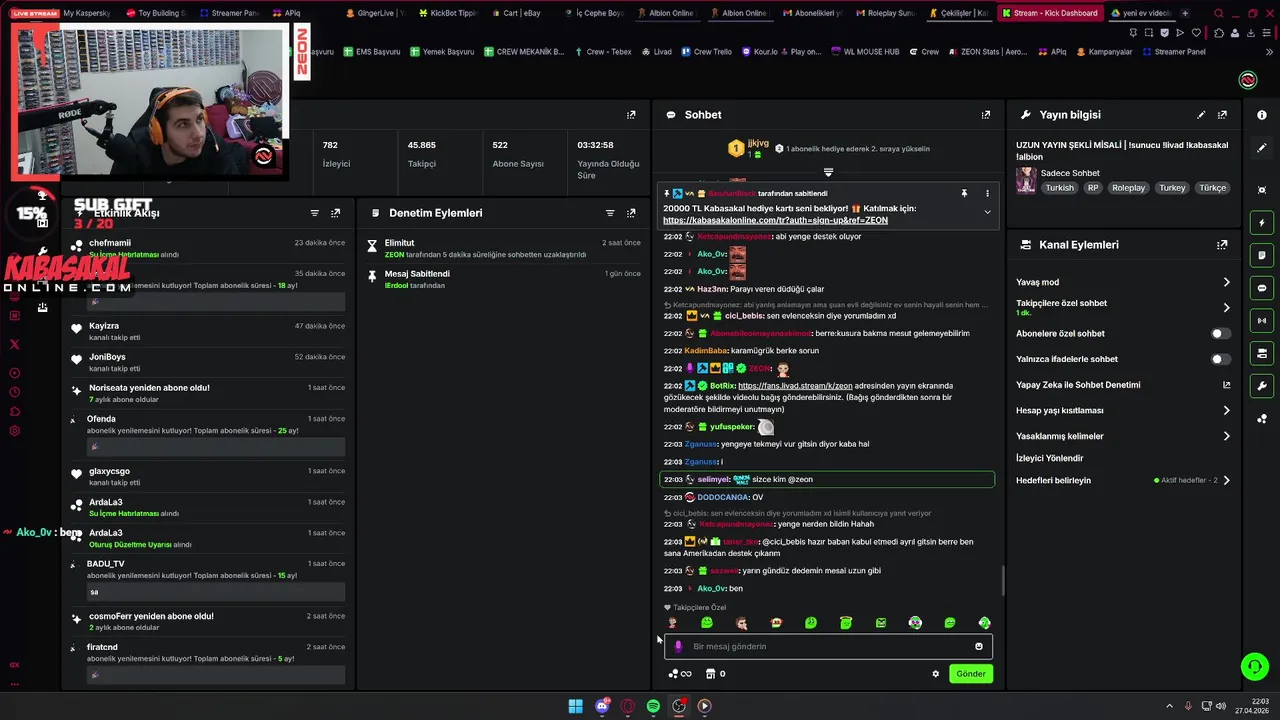The width and height of the screenshot is (1280, 720).
Task: Collapse the gift leaderboard arrow below jjkjvg
Action: click(x=828, y=172)
